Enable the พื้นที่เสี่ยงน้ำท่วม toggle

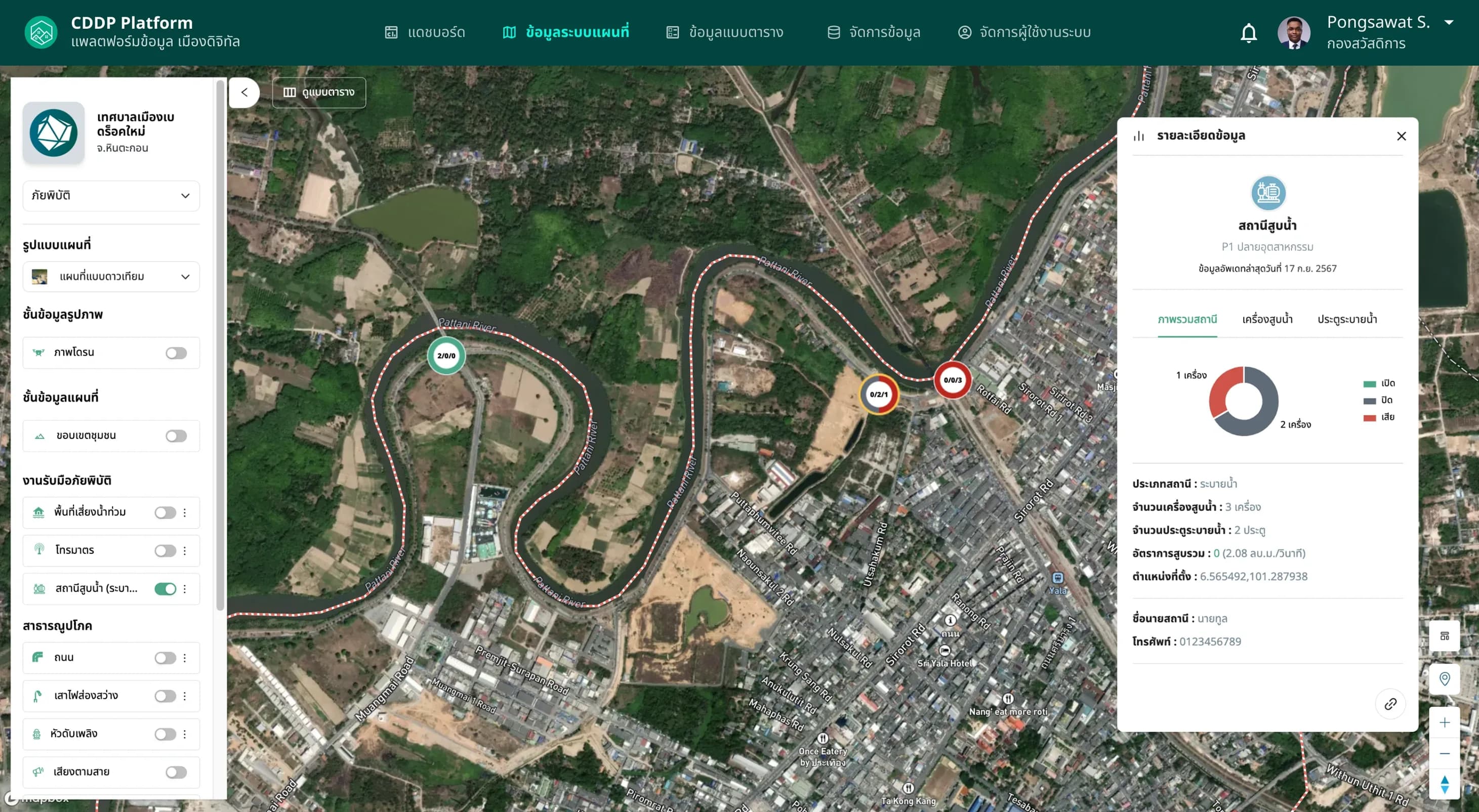pyautogui.click(x=166, y=512)
